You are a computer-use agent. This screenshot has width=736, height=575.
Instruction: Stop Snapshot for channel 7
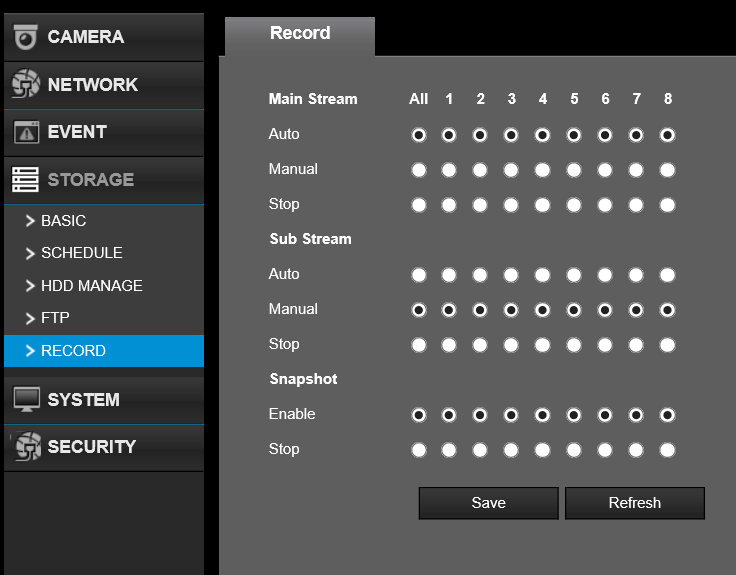point(636,450)
